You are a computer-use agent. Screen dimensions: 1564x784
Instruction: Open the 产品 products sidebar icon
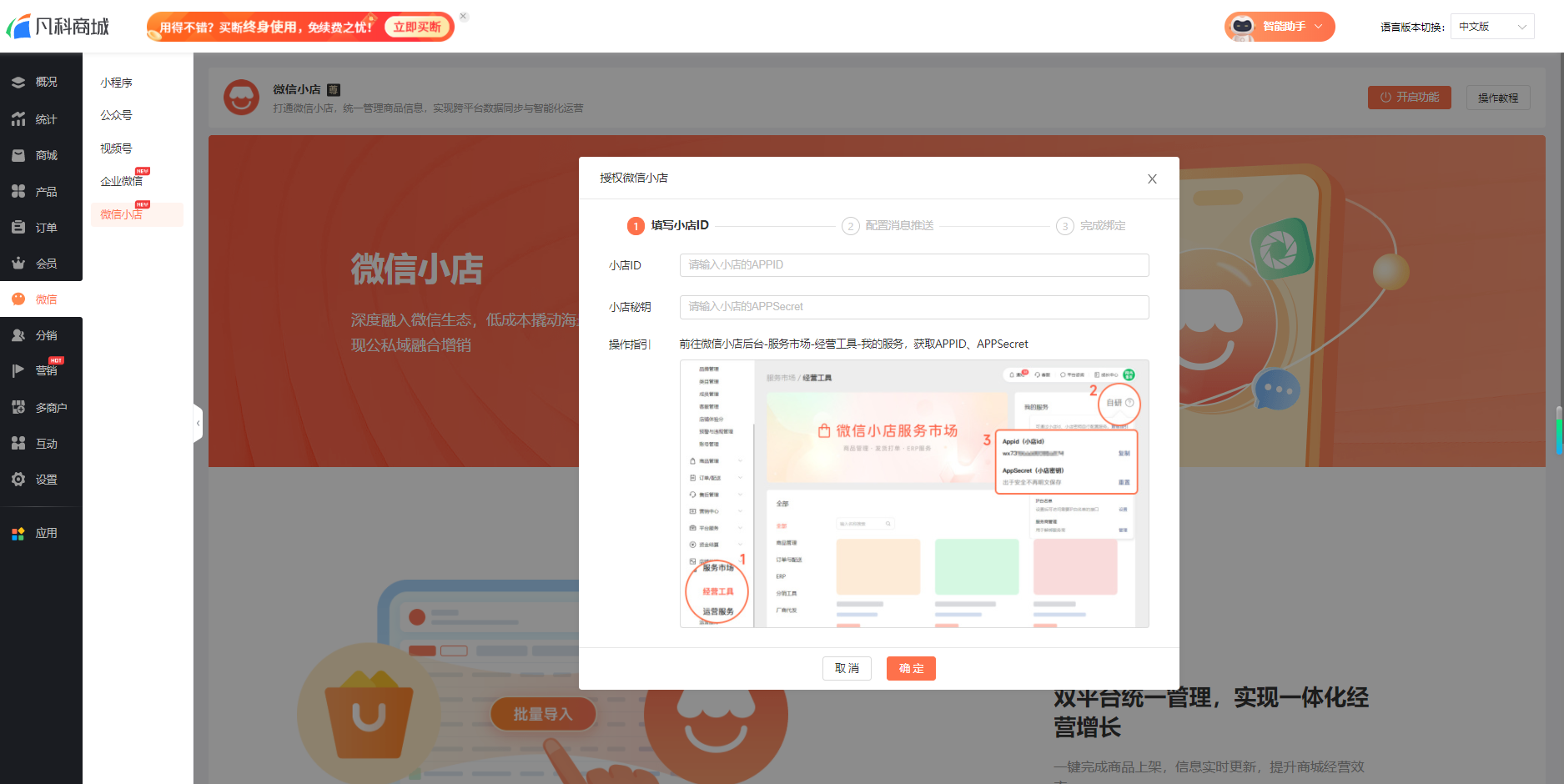coord(18,191)
